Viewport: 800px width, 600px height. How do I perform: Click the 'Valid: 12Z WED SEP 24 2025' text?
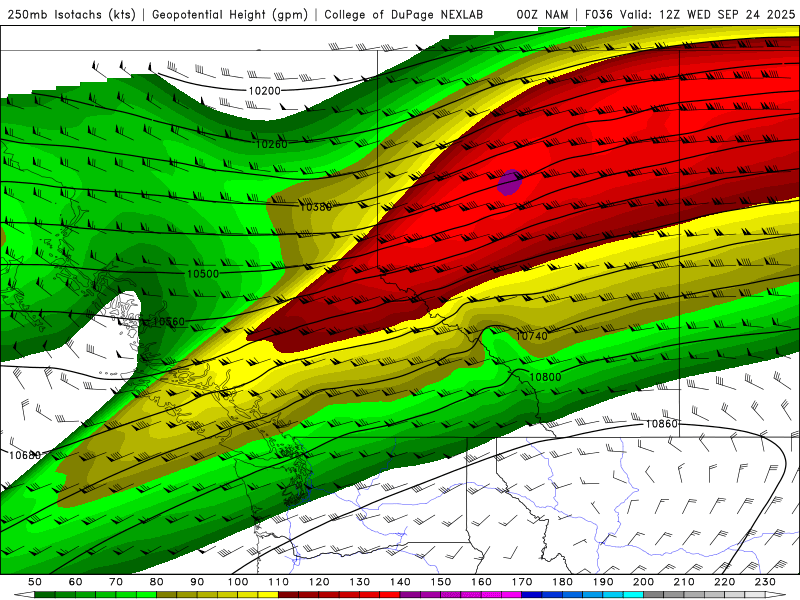(x=707, y=15)
